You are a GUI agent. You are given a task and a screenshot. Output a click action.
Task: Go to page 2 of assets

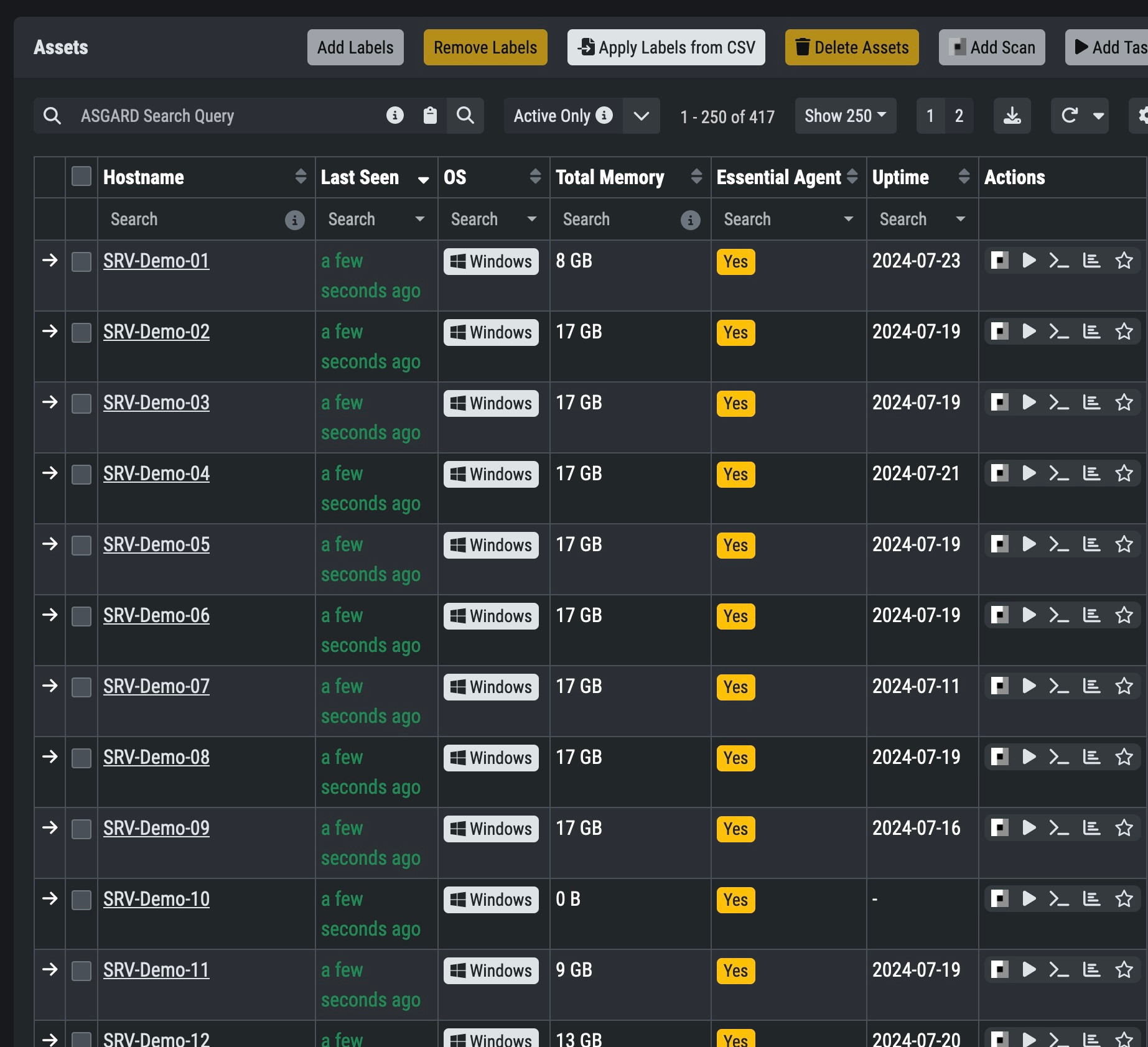tap(959, 116)
